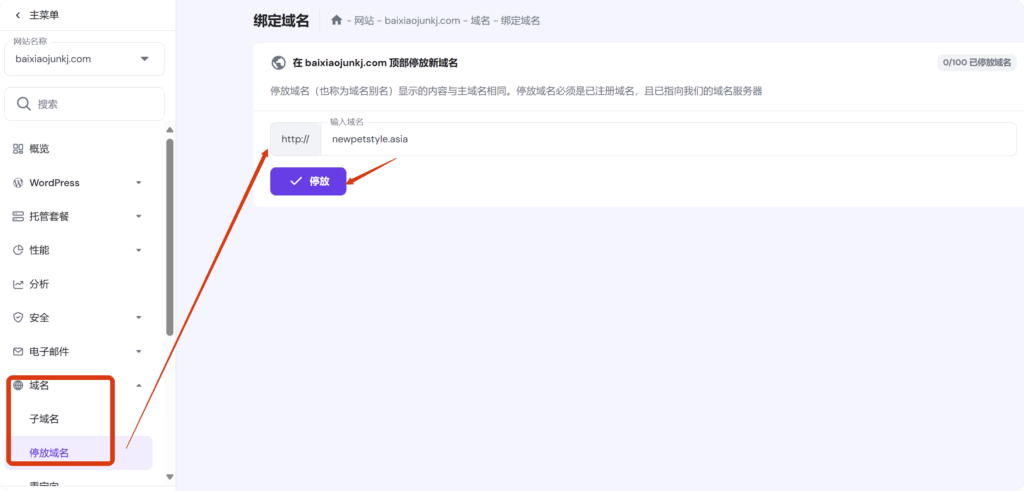Click the WordPress logo icon in sidebar
This screenshot has height=491, width=1024.
[x=18, y=183]
